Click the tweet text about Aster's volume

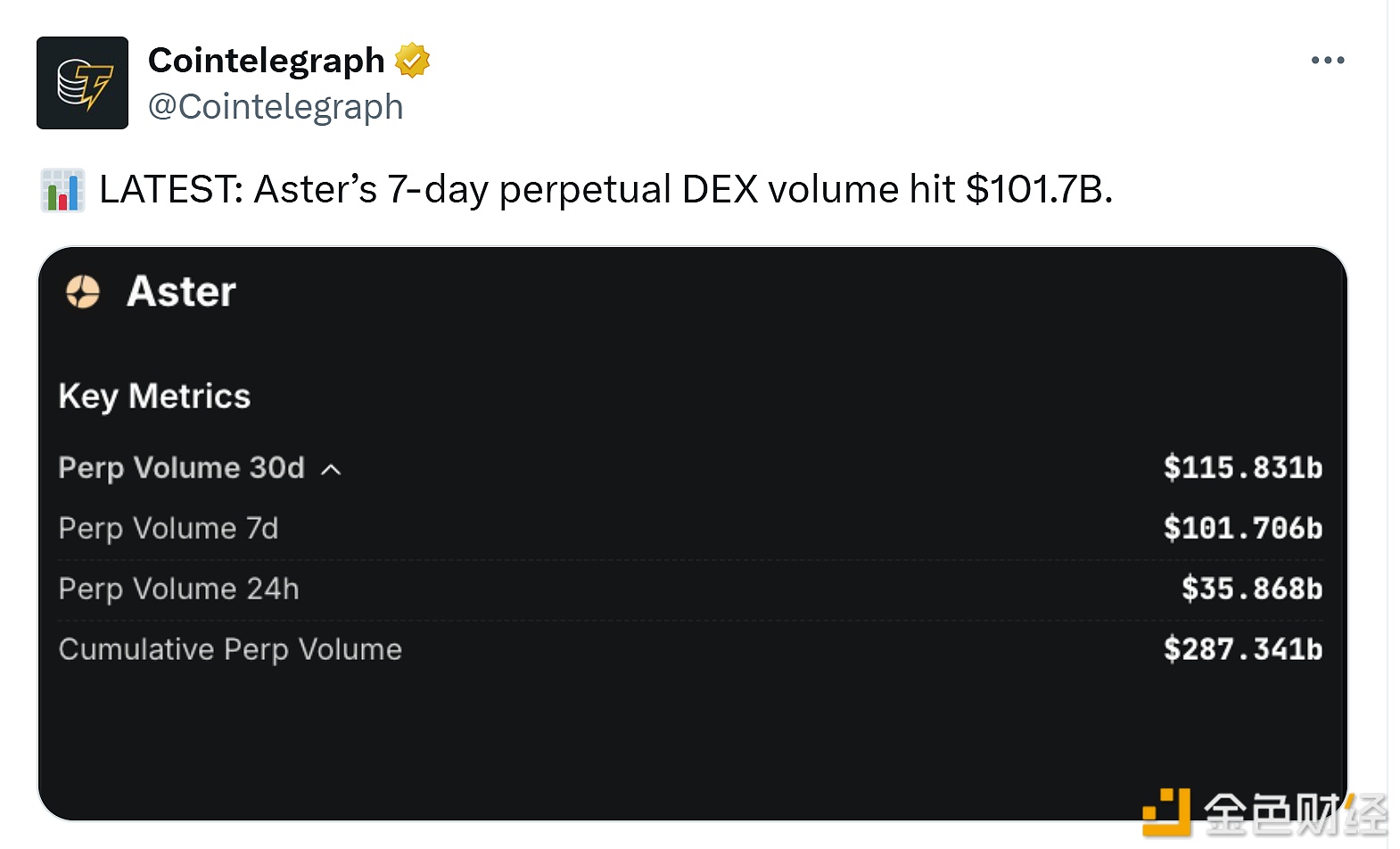point(606,190)
